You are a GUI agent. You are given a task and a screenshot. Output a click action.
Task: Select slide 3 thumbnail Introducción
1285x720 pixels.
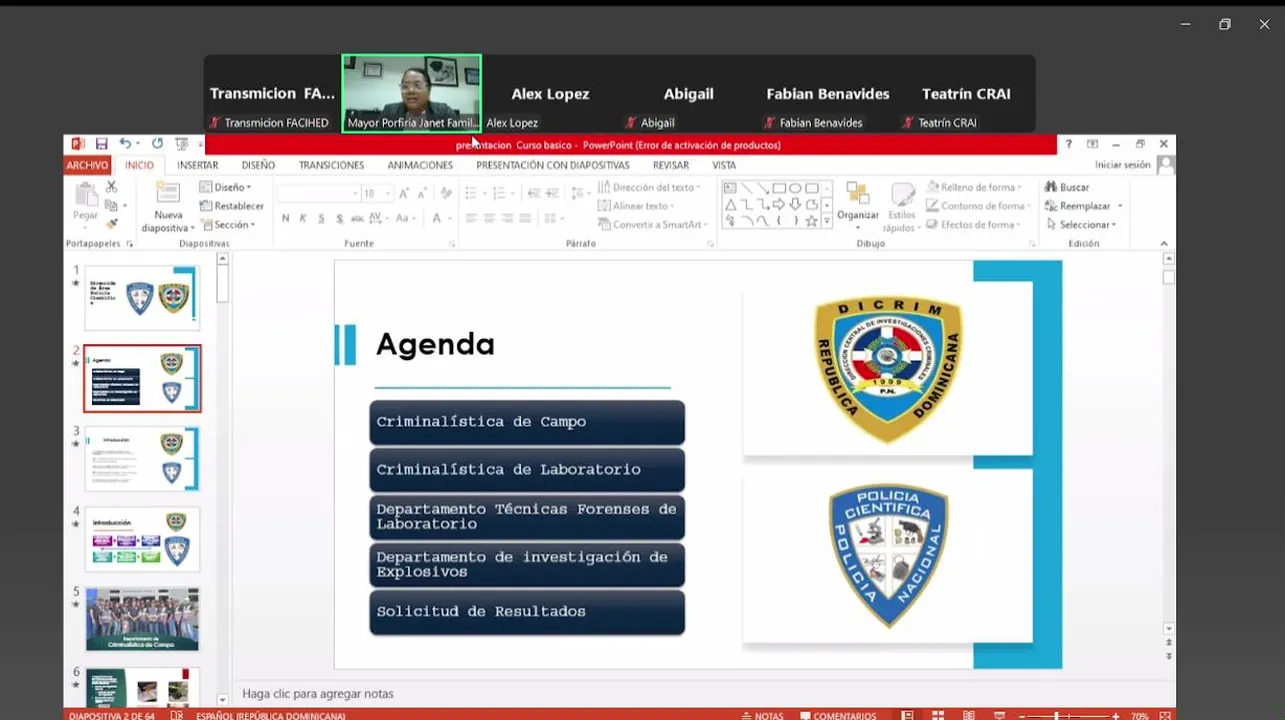(142, 459)
